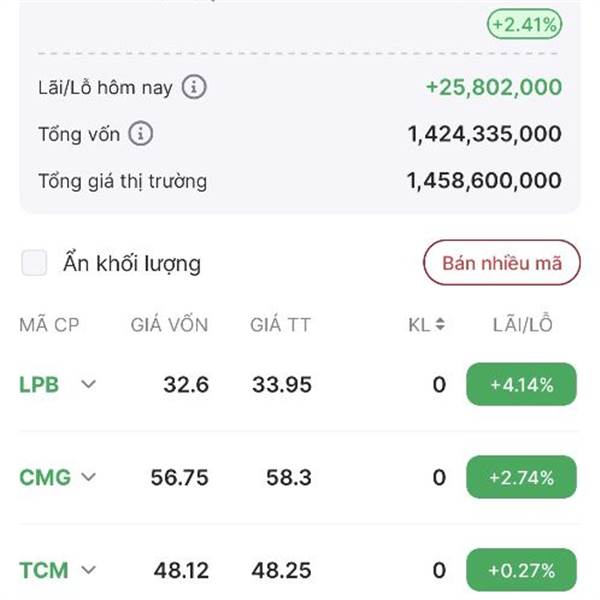Image resolution: width=600 pixels, height=600 pixels.
Task: Select the LÃI/LỖ column header
Action: 522,324
